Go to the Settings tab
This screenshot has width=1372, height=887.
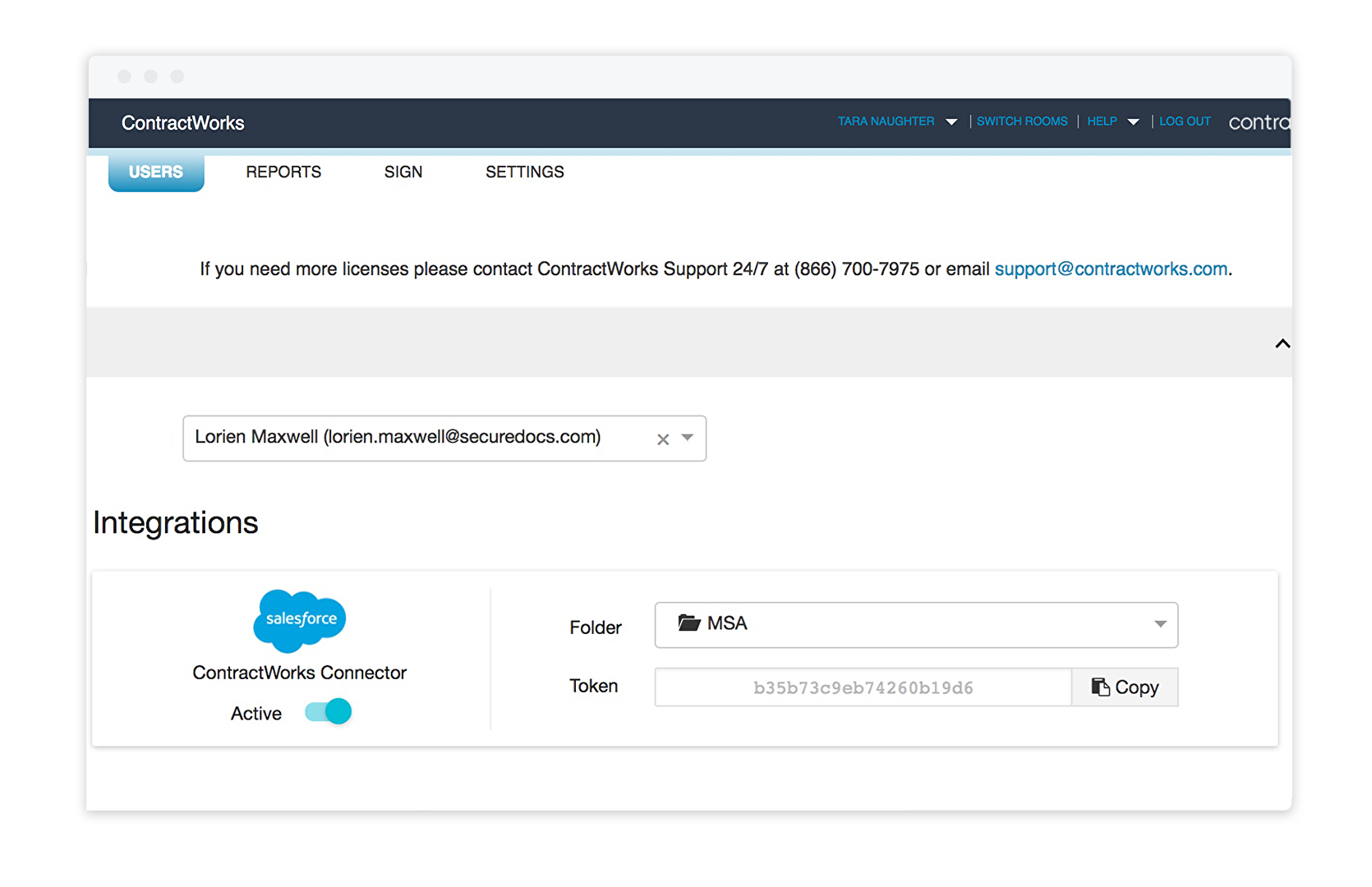[525, 172]
